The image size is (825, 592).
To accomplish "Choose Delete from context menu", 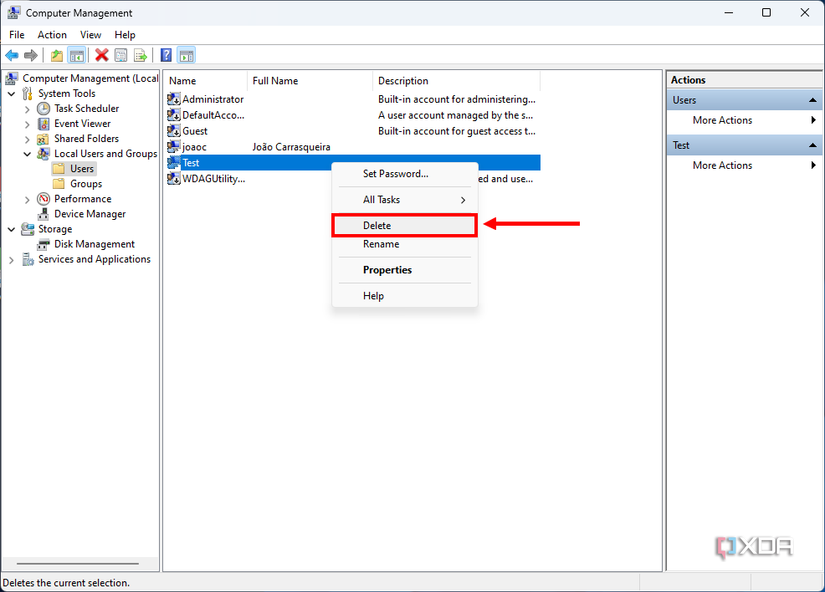I will [405, 225].
